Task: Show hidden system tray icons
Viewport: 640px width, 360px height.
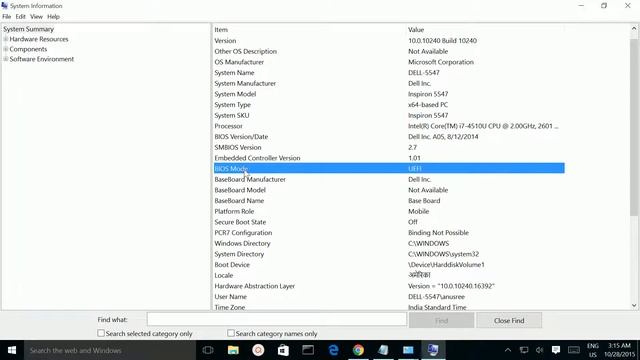Action: pos(508,350)
